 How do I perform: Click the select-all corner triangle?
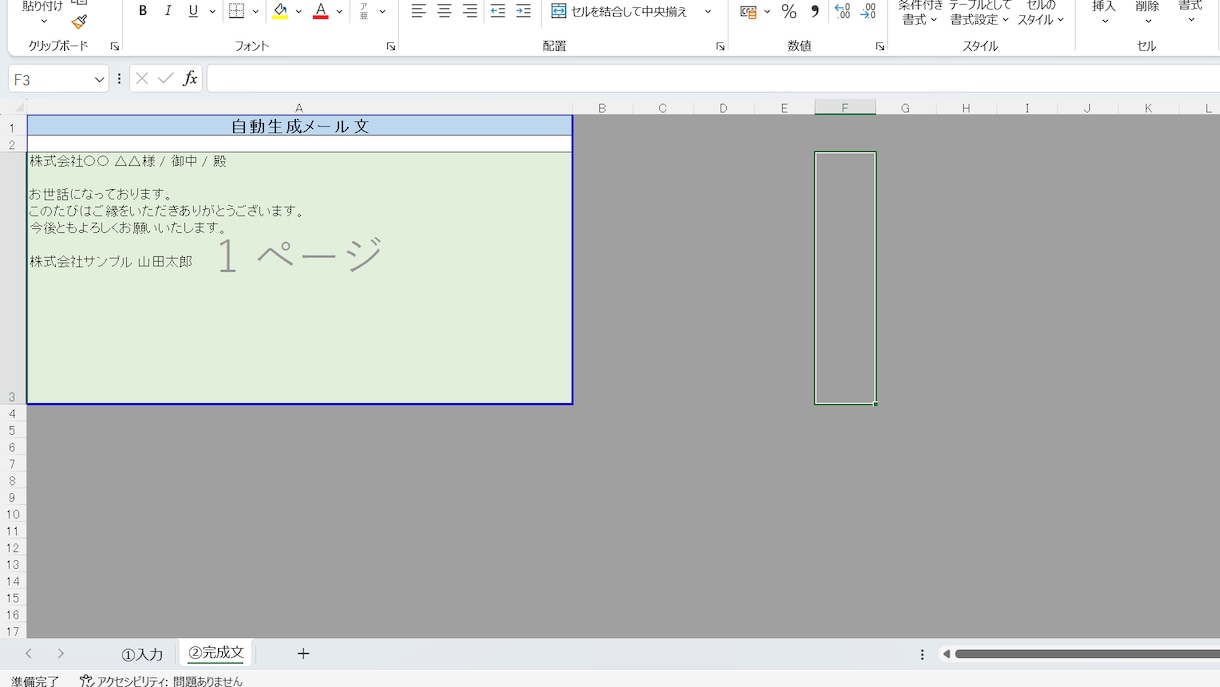tap(17, 108)
